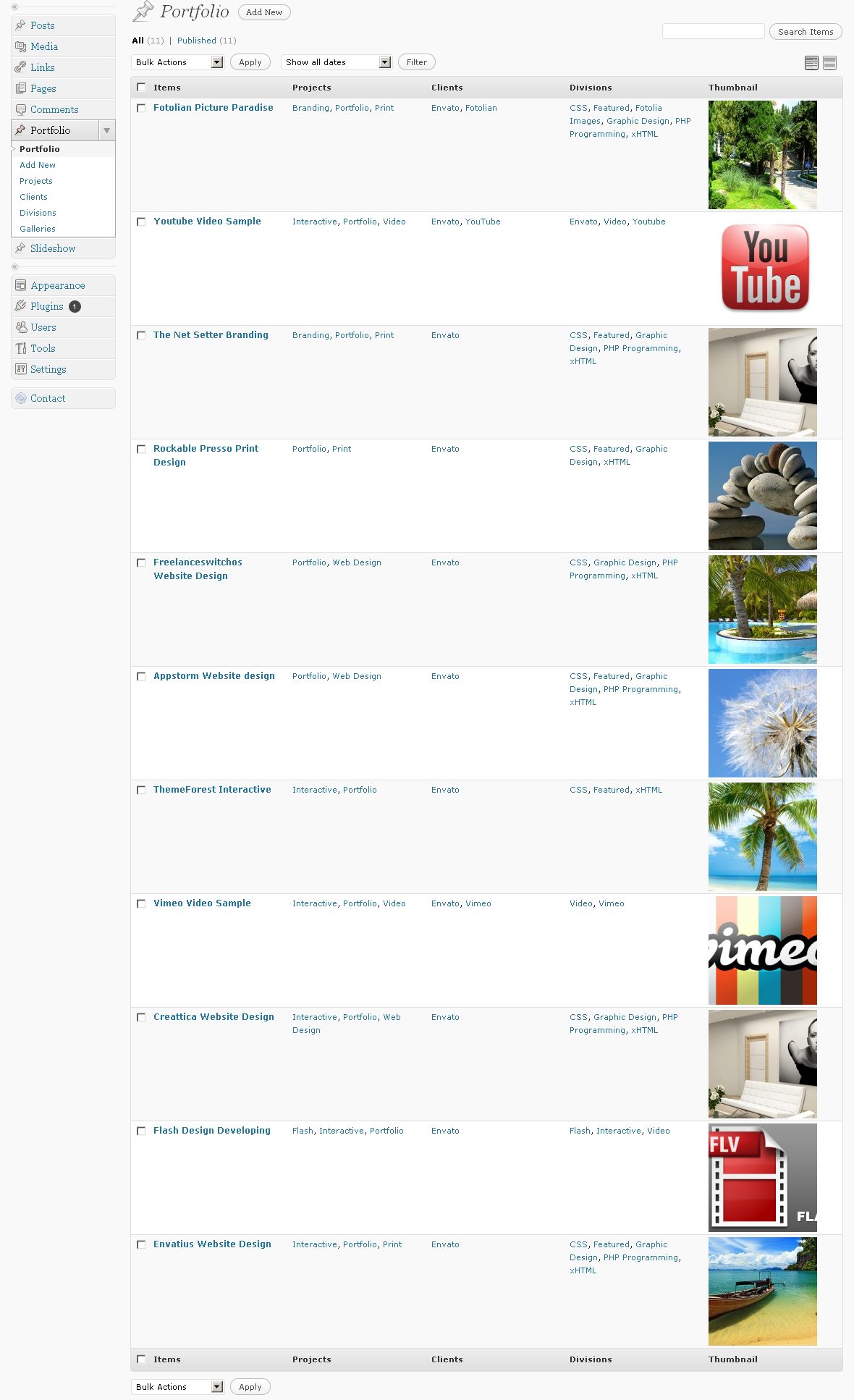Click the Plugins plug icon
The width and height of the screenshot is (854, 1400).
(x=21, y=306)
